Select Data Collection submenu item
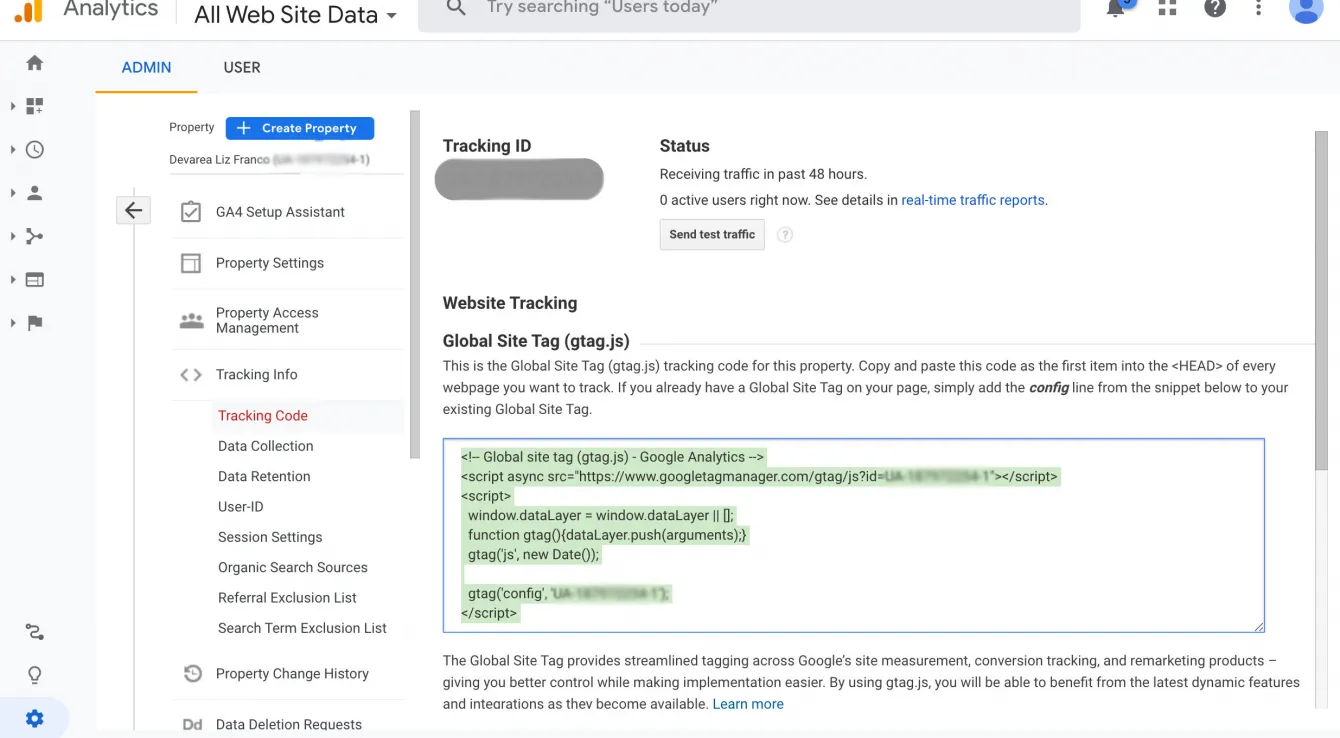 (x=266, y=446)
